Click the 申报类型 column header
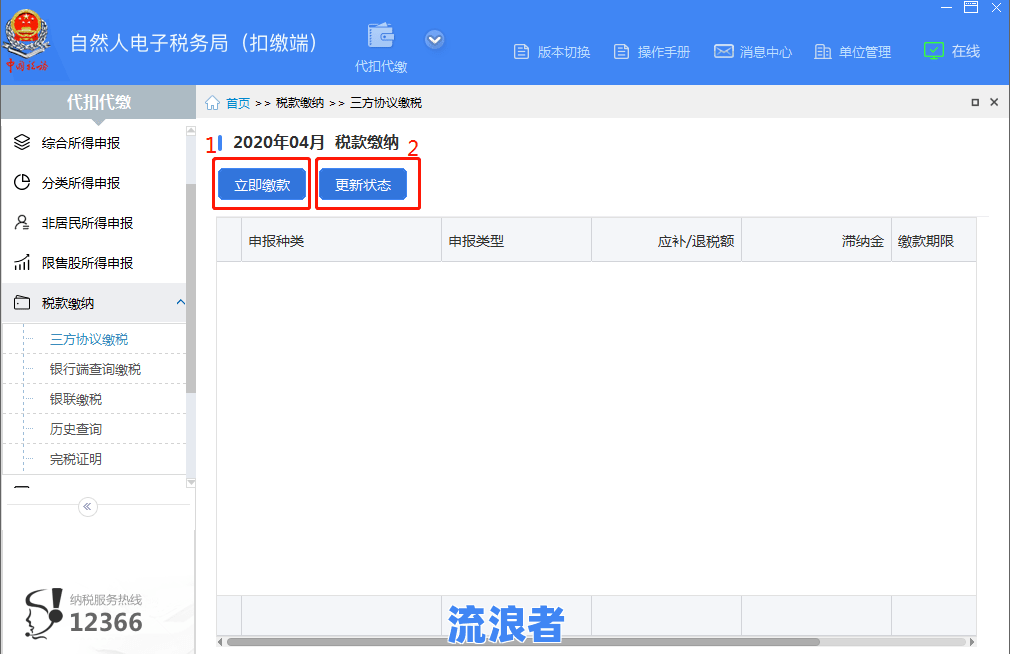The width and height of the screenshot is (1013, 654). 516,241
